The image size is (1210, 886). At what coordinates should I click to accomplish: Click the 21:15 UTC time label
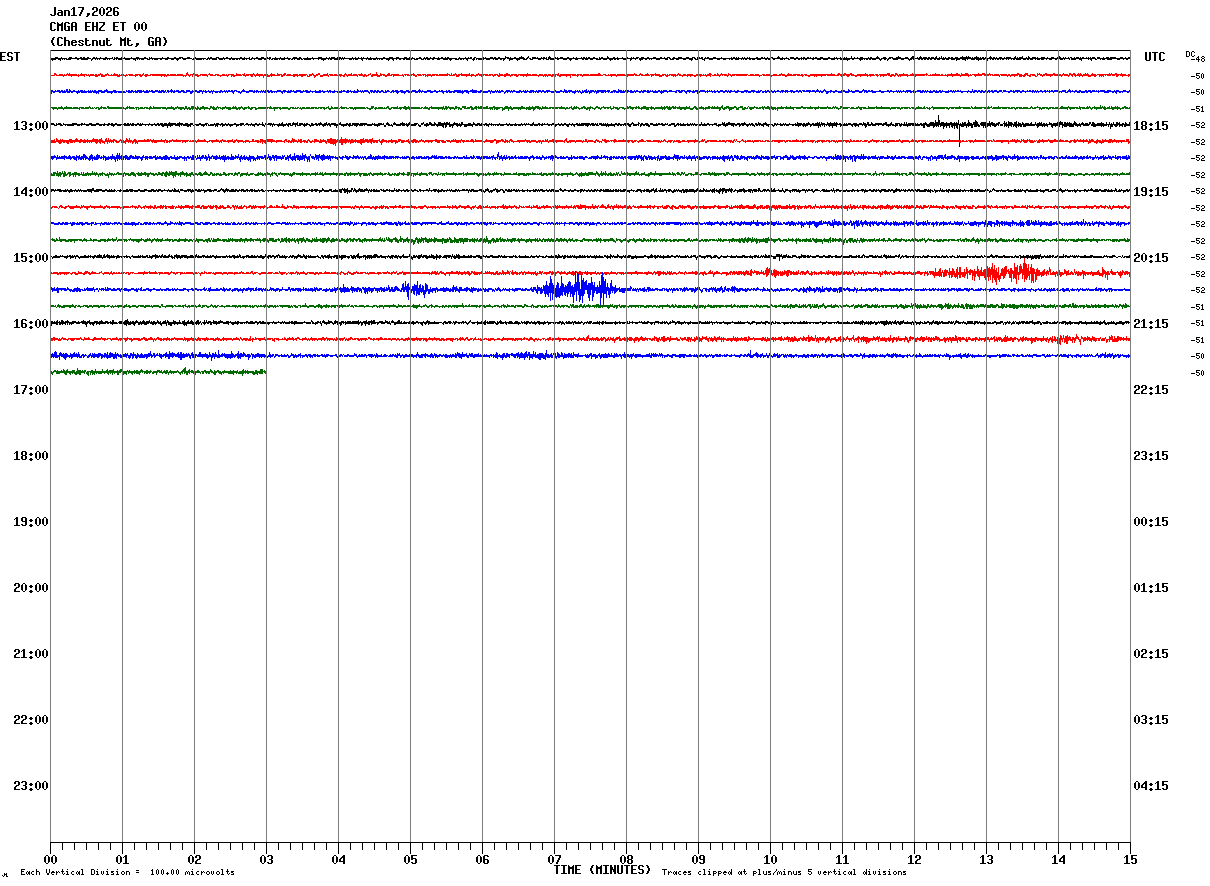1151,324
